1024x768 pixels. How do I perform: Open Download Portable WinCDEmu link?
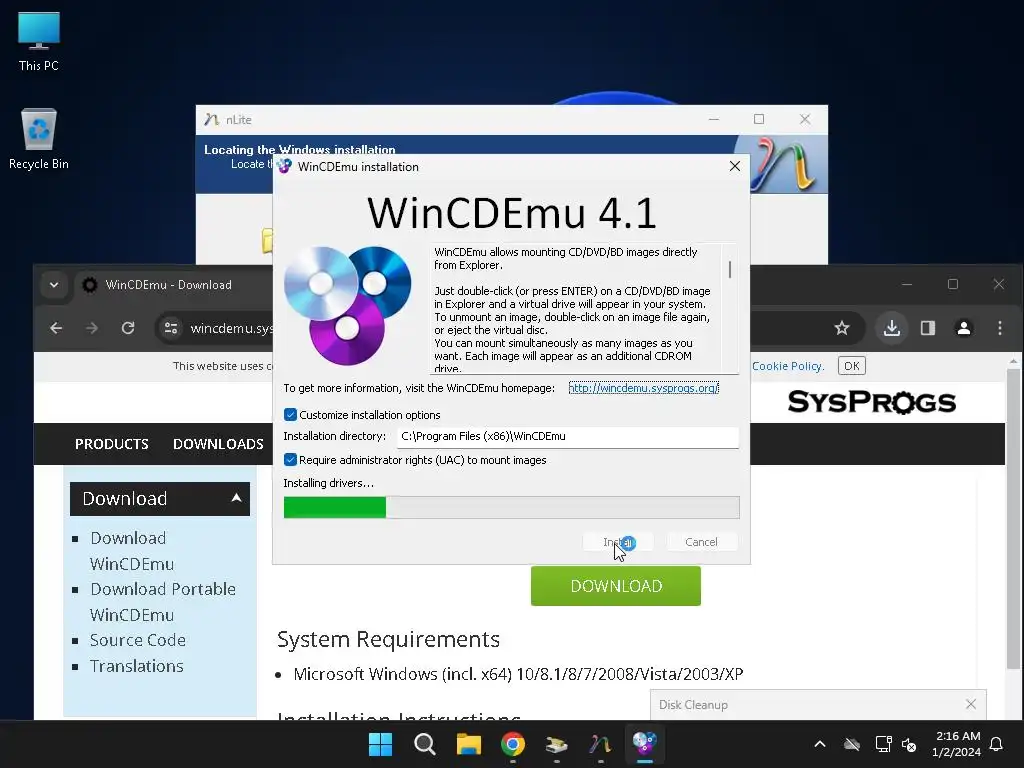pyautogui.click(x=163, y=601)
